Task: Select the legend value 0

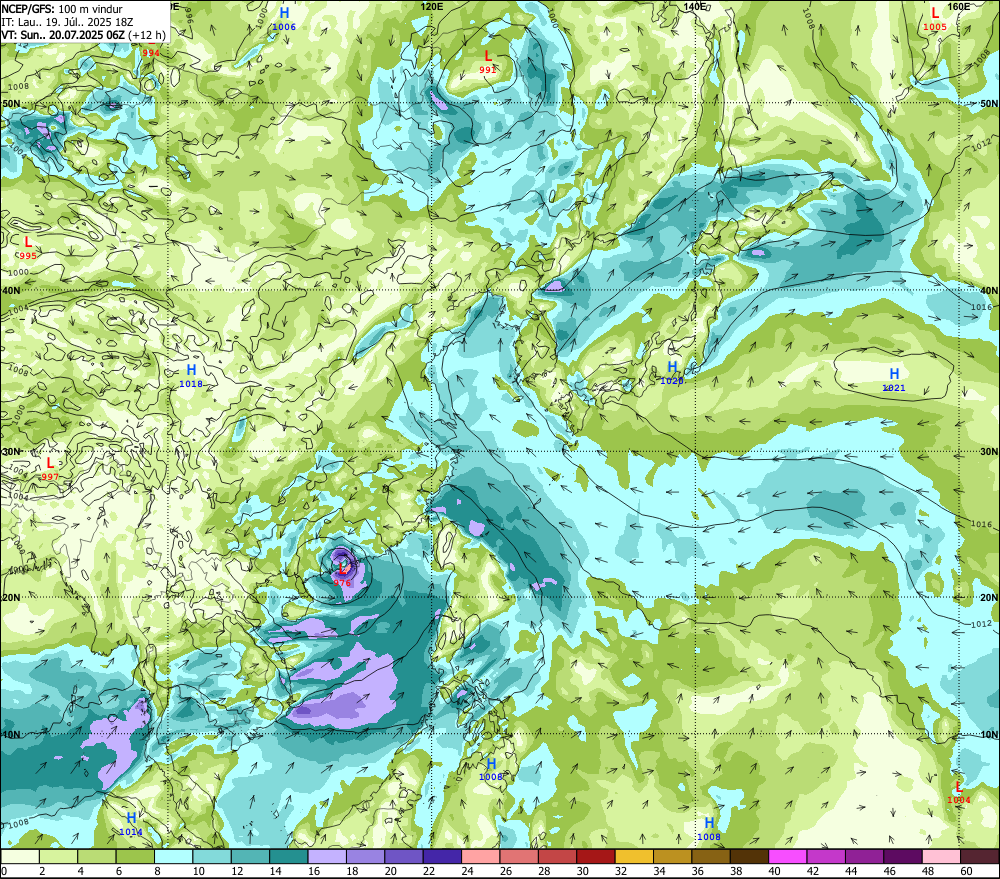Action: click(4, 871)
